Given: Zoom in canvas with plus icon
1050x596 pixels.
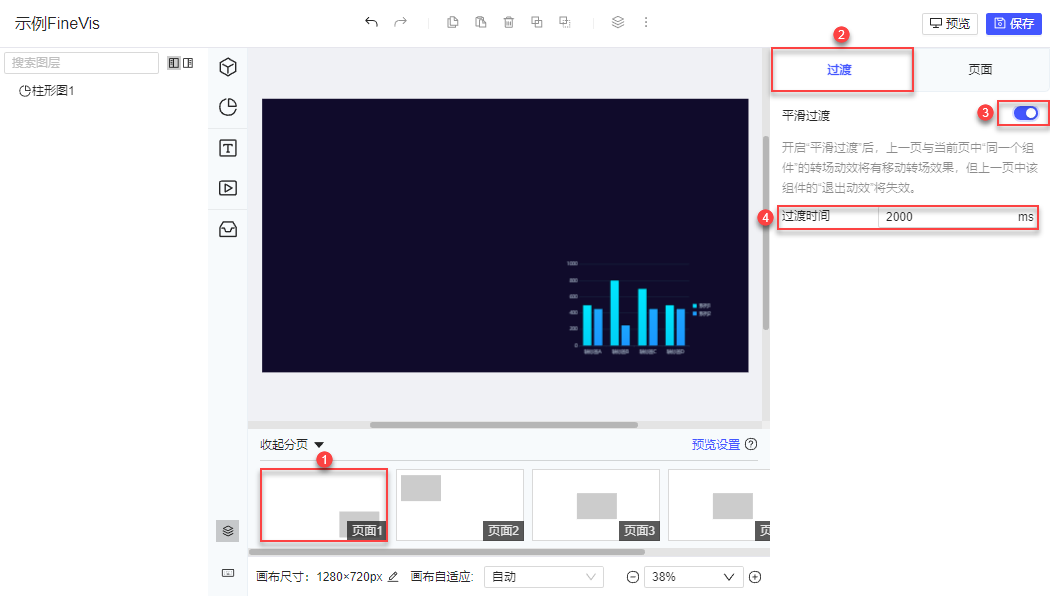Looking at the screenshot, I should [x=755, y=577].
